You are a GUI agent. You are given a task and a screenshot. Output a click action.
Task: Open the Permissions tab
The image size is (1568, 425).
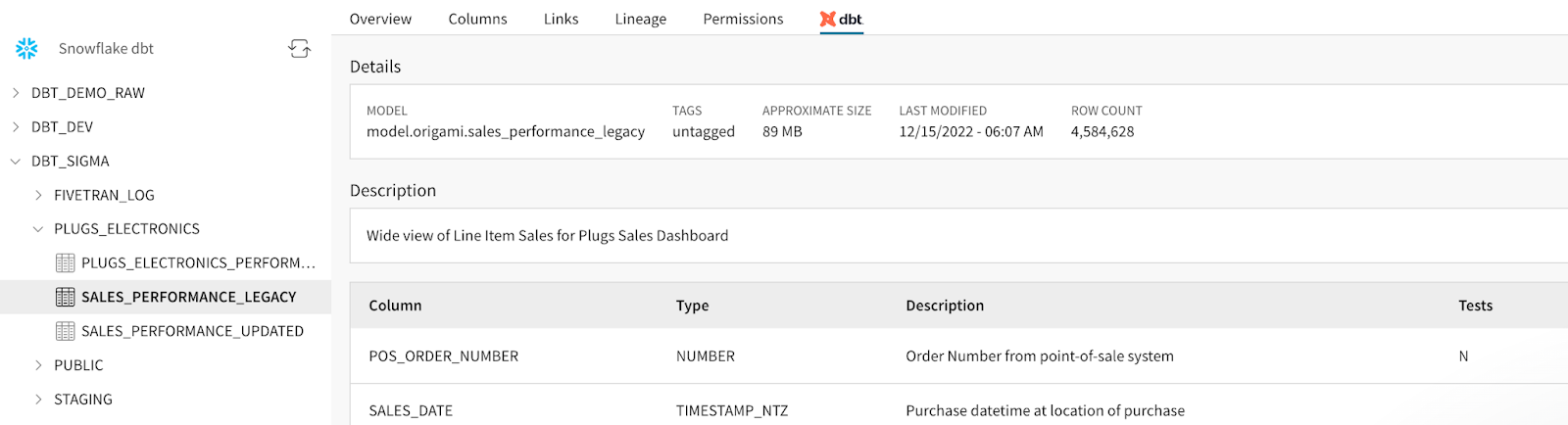(743, 19)
